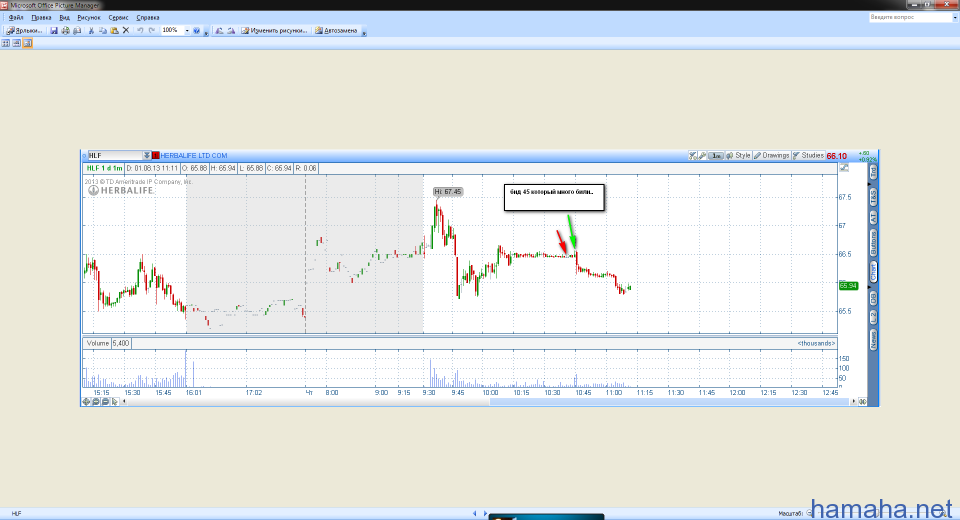Click the HLF symbol input box
Image resolution: width=960 pixels, height=520 pixels.
(x=115, y=156)
